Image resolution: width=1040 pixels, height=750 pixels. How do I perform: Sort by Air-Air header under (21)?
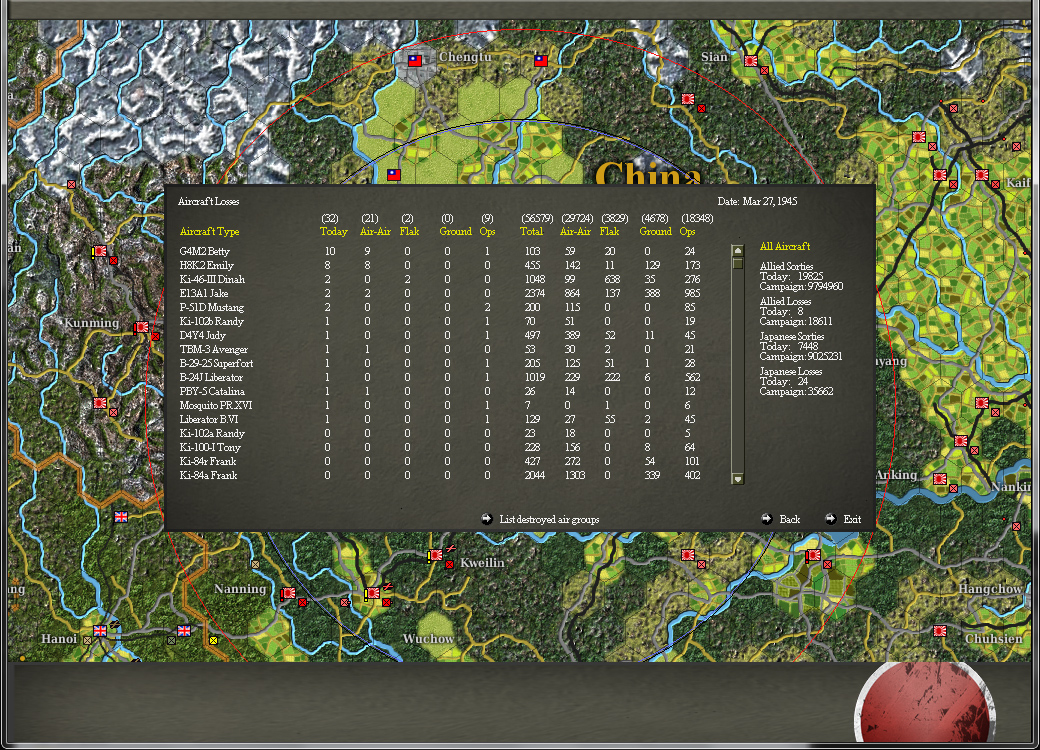click(375, 231)
